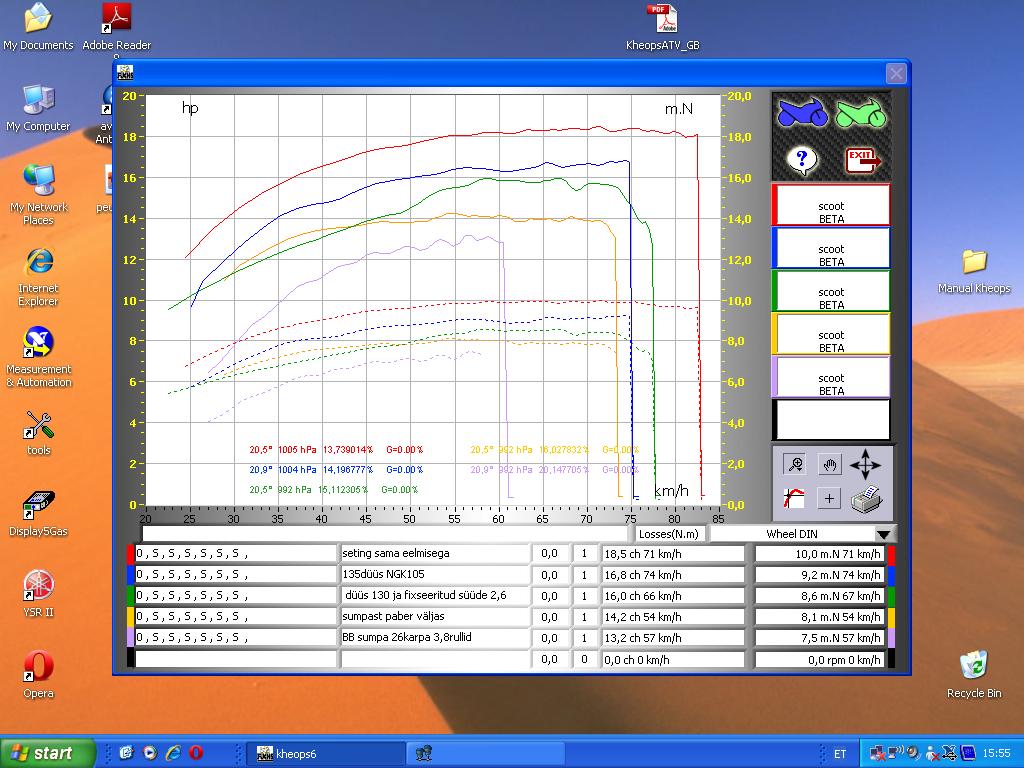1024x768 pixels.
Task: Click the green motorcycle icon
Action: pyautogui.click(x=861, y=114)
